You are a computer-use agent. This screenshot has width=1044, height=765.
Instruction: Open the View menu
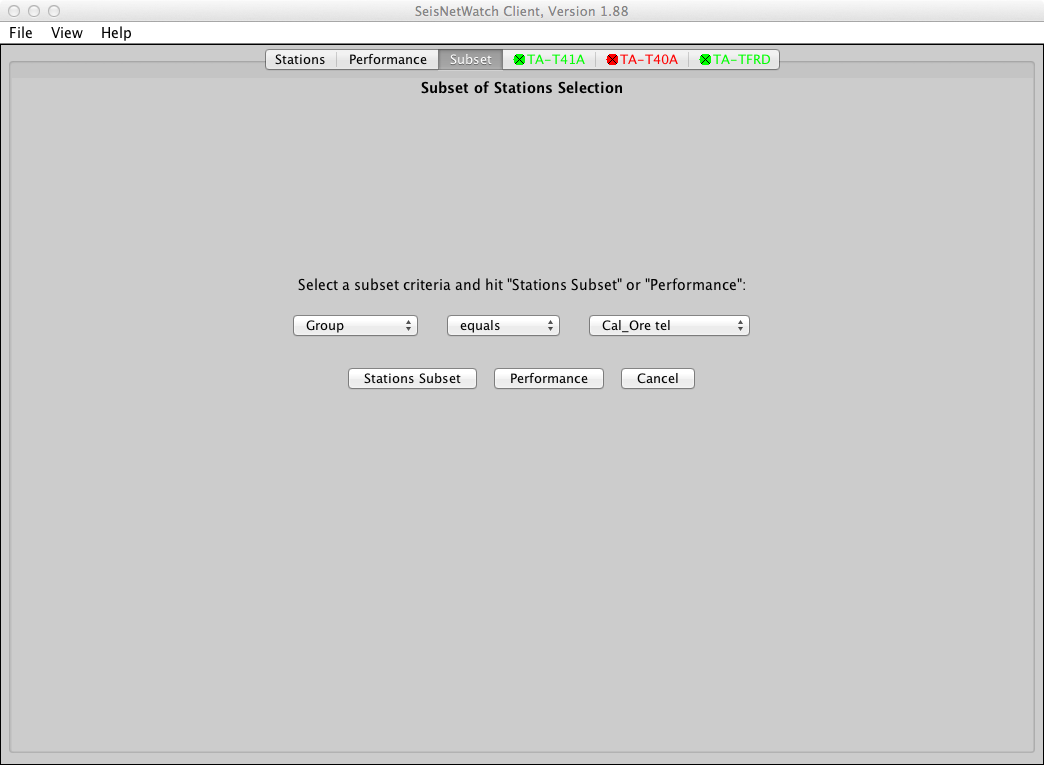click(x=67, y=33)
